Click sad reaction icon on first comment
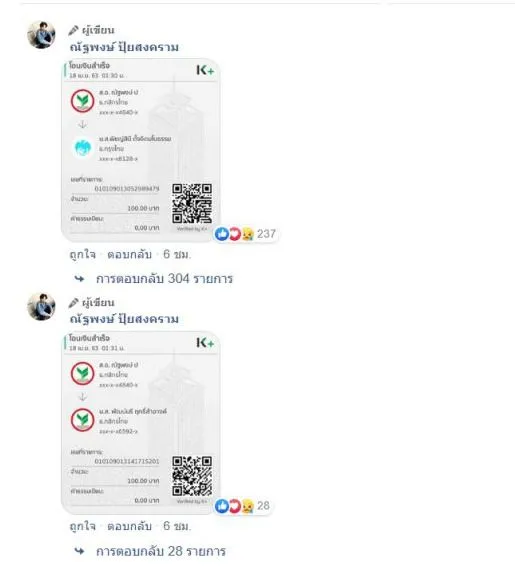This screenshot has height=572, width=515. (248, 234)
